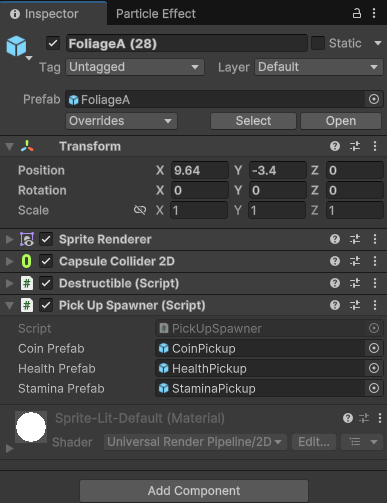
Task: Toggle the Static checkbox
Action: (318, 43)
